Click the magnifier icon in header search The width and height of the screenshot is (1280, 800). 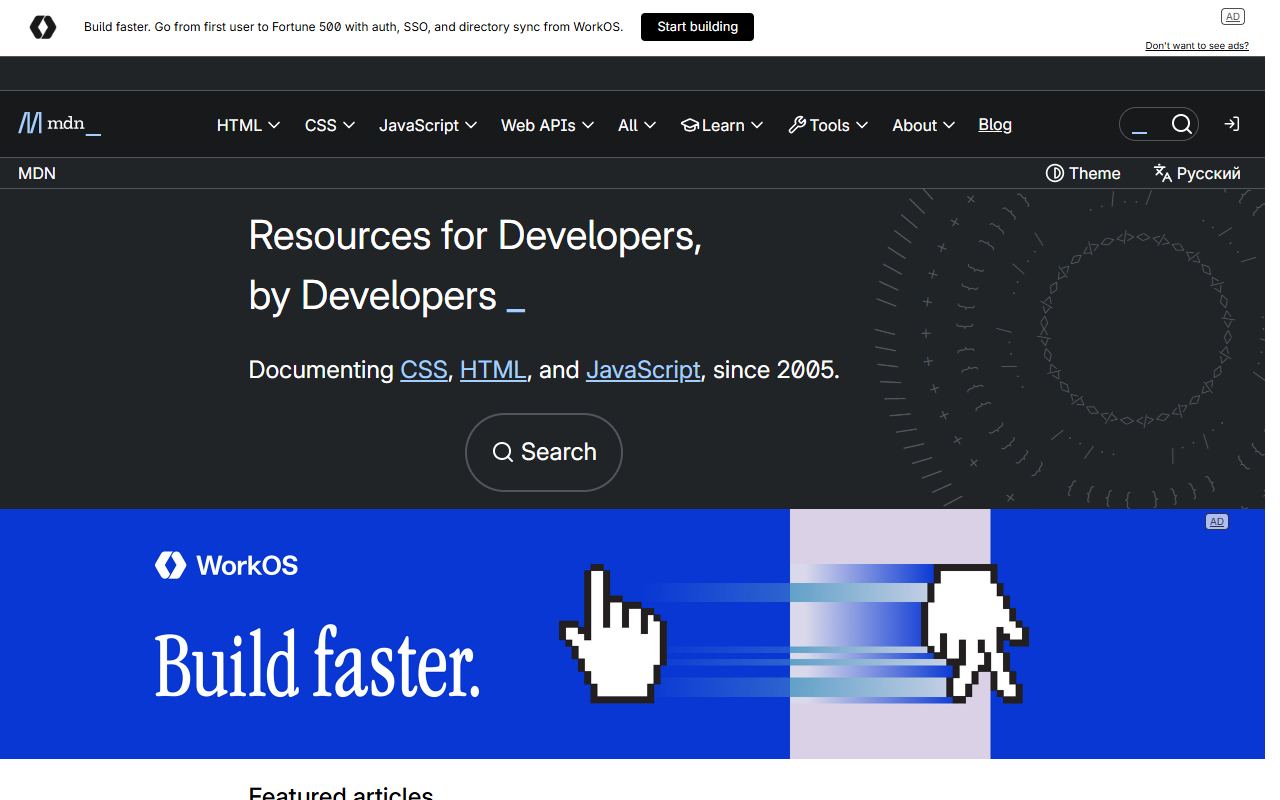1182,124
